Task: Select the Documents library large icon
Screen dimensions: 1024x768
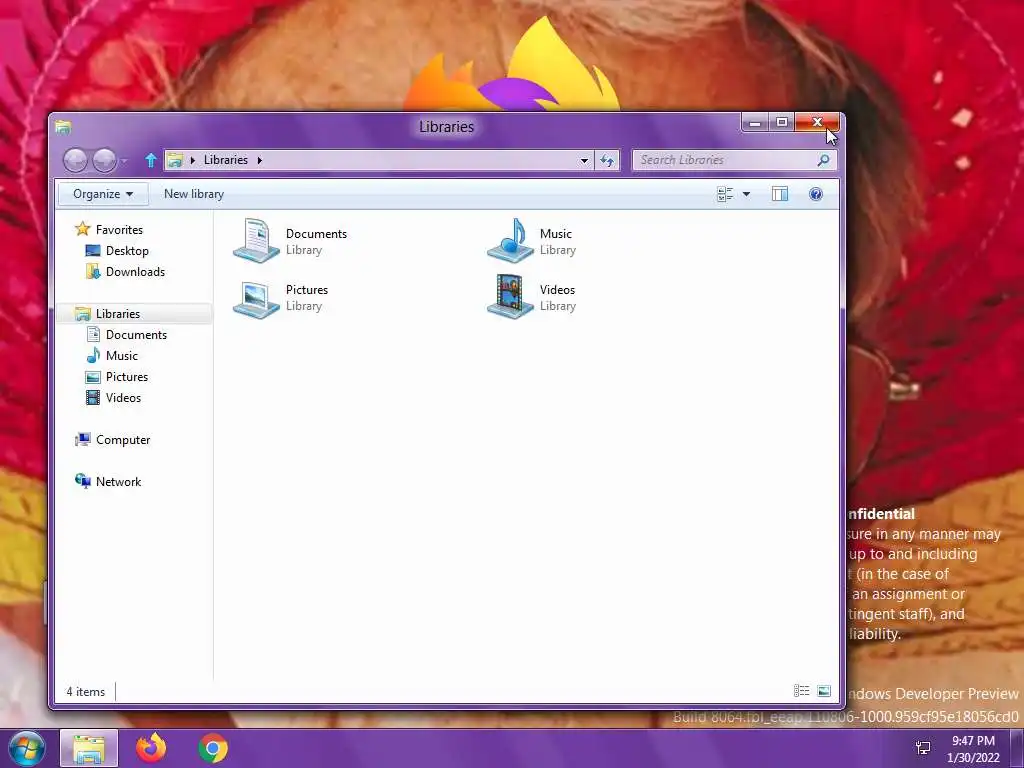Action: pyautogui.click(x=257, y=241)
